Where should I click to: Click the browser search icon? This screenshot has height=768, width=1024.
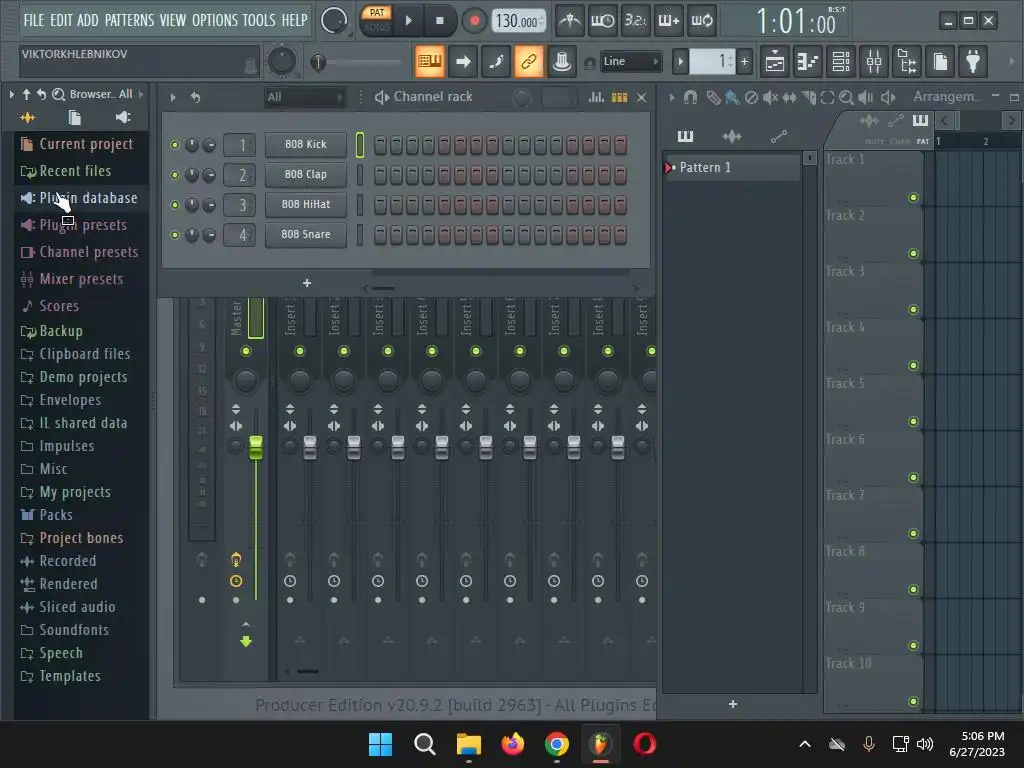click(x=58, y=95)
